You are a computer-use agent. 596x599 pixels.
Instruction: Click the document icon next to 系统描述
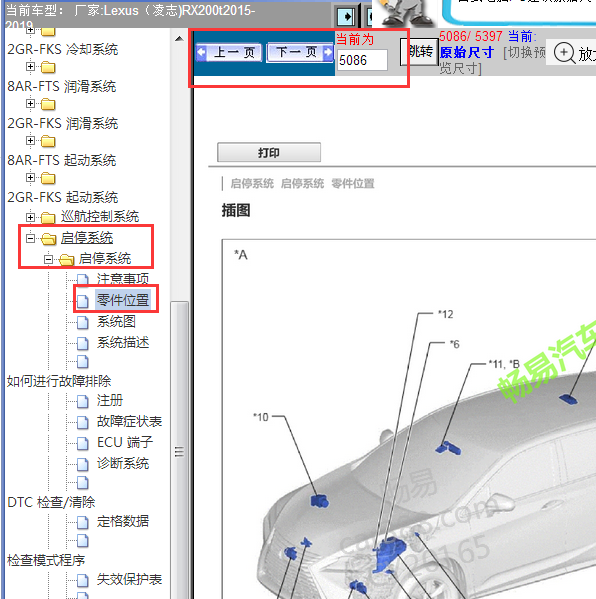click(x=83, y=343)
